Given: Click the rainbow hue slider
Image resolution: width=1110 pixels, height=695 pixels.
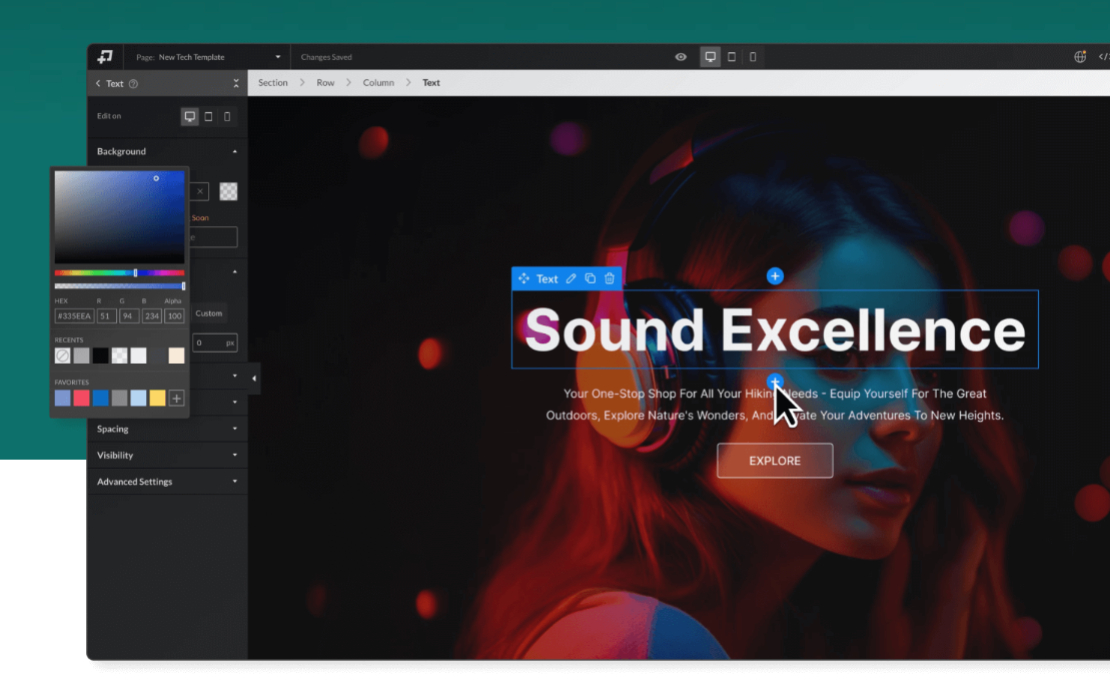Looking at the screenshot, I should point(120,272).
